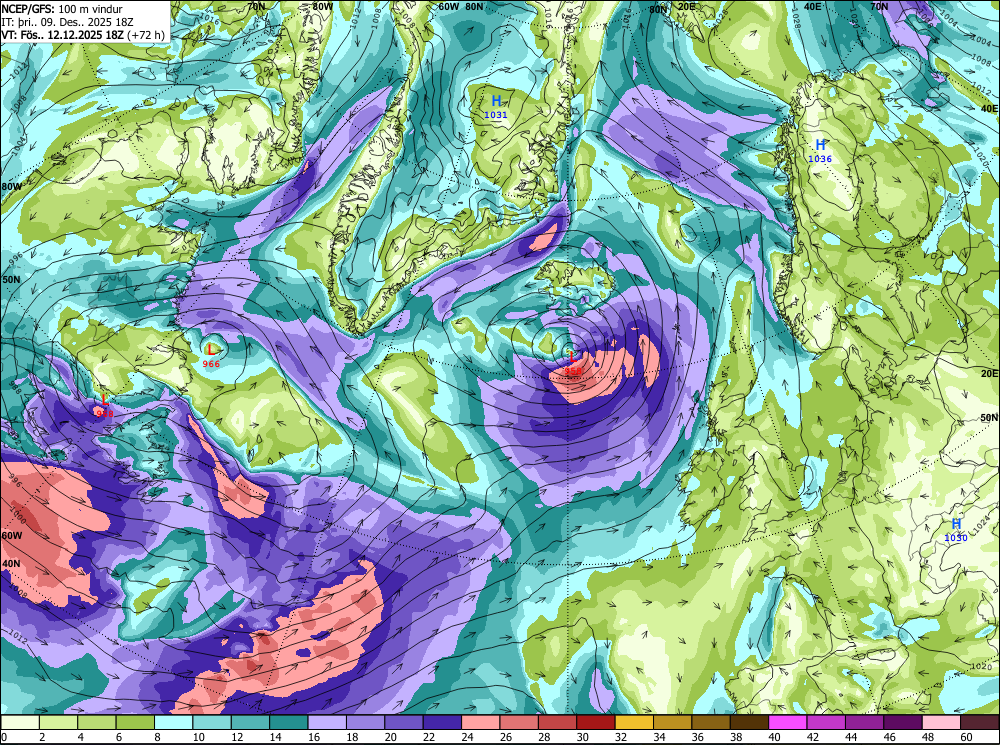1000x745 pixels.
Task: Click the '20E' label on the right edge
Action: click(x=990, y=373)
